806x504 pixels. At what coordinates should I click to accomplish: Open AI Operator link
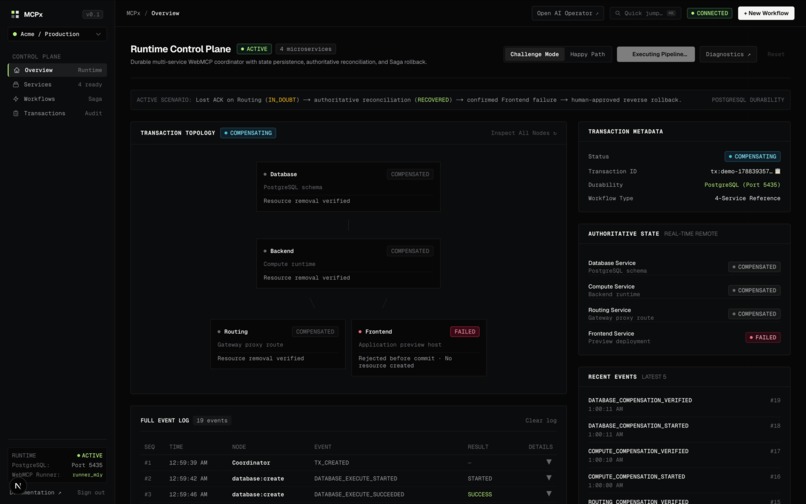tap(567, 13)
